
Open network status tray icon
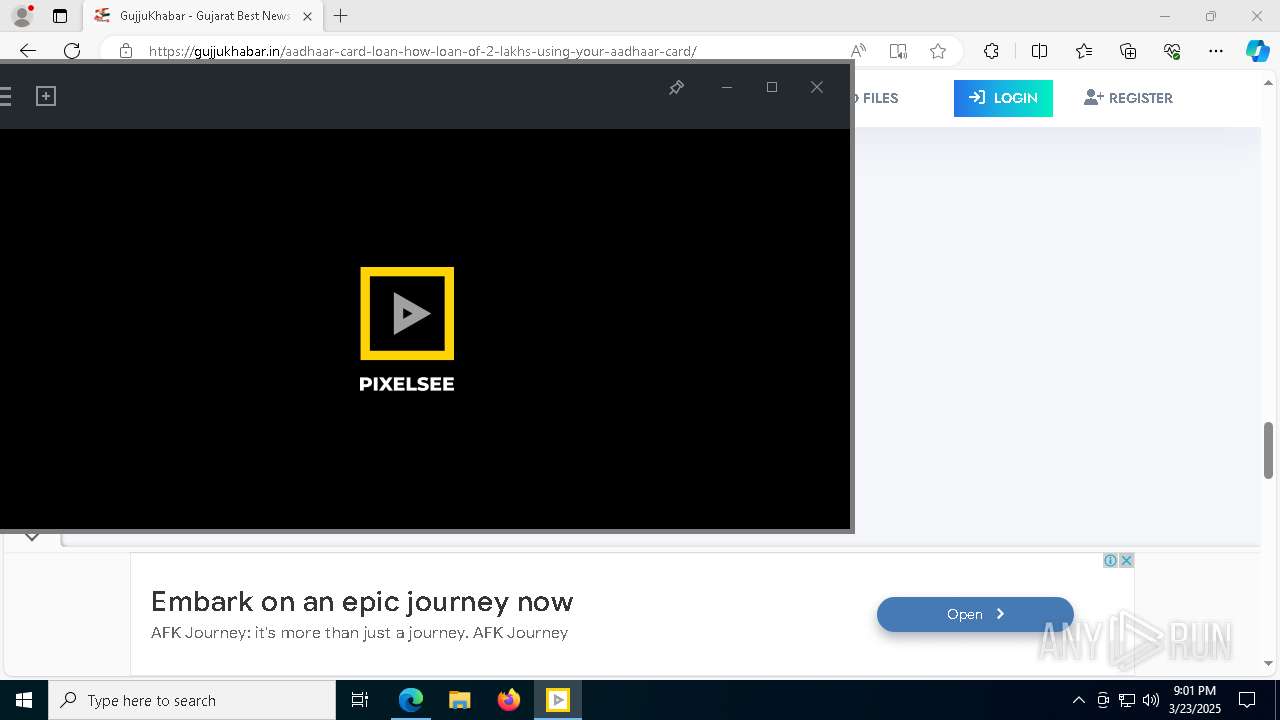coord(1127,700)
